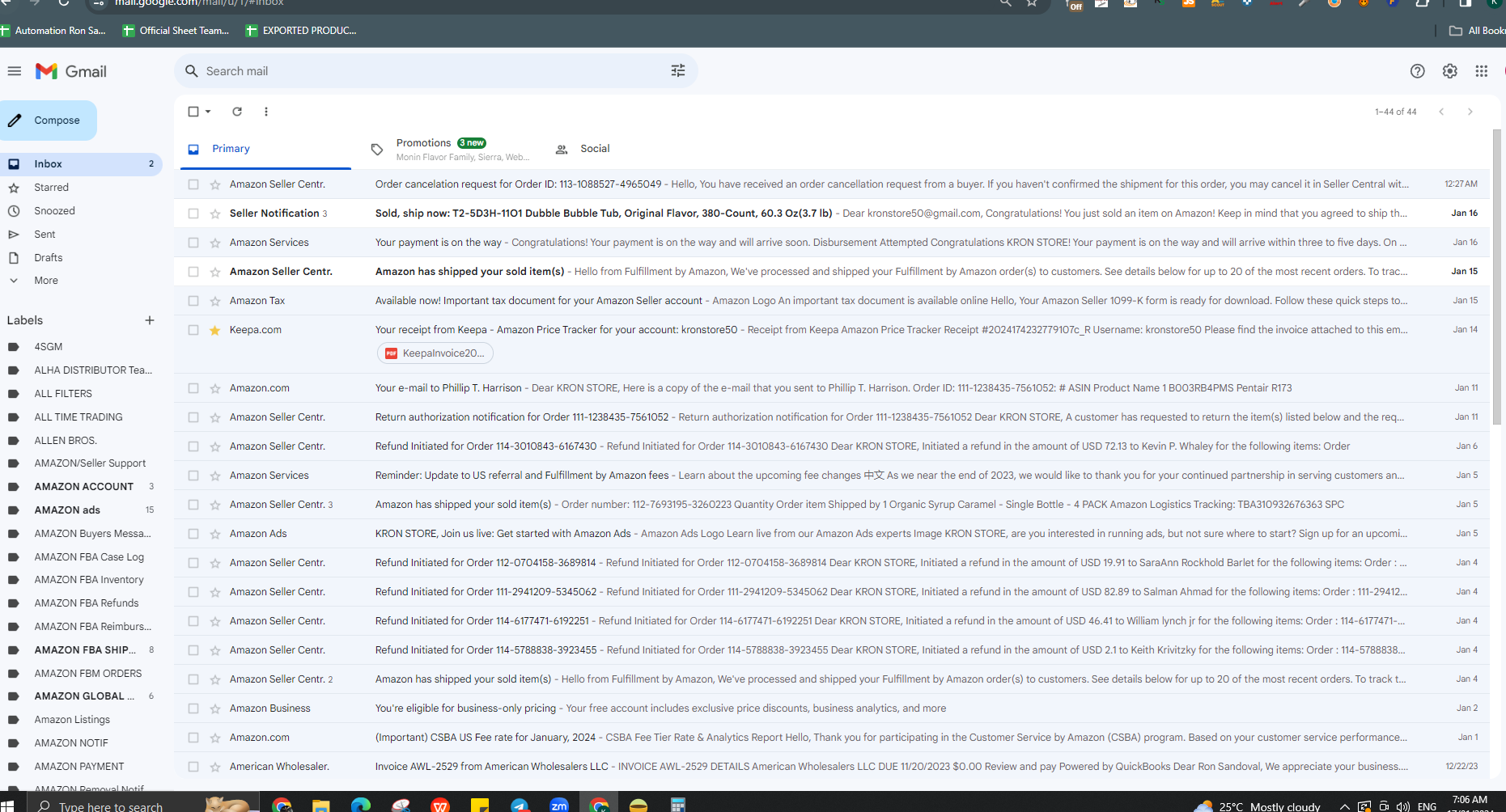
Task: Show hidden system tray icons
Action: tap(1345, 806)
